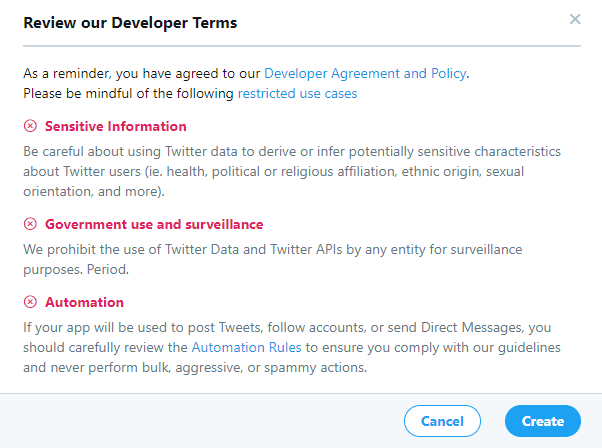Screen dimensions: 602x448
Task: Click the crossed-circle icon beside Sensitive Information
Action: [x=30, y=126]
